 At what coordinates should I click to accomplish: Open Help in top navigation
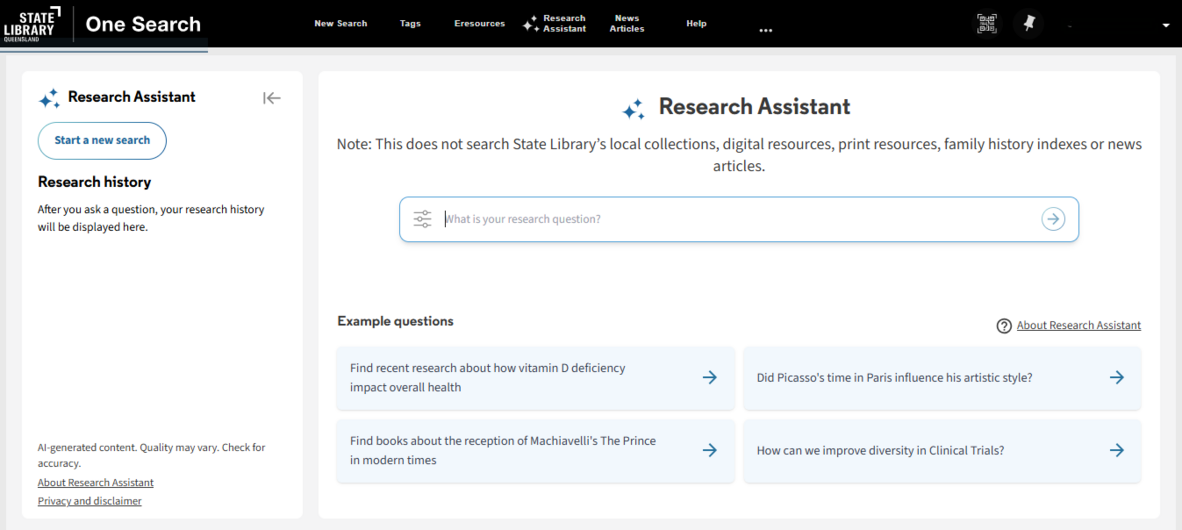click(697, 23)
